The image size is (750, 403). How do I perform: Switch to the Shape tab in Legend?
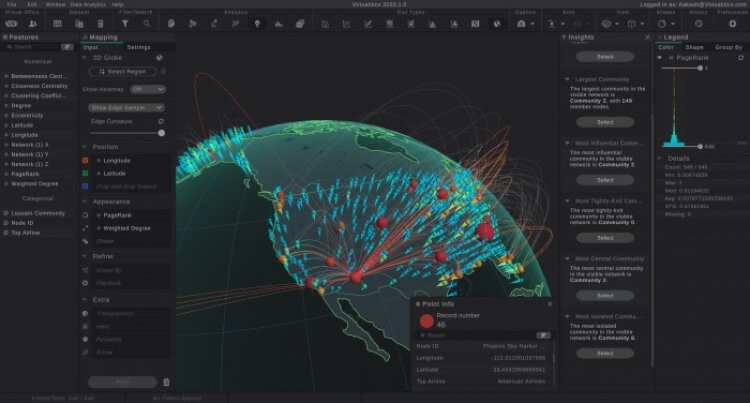(694, 47)
